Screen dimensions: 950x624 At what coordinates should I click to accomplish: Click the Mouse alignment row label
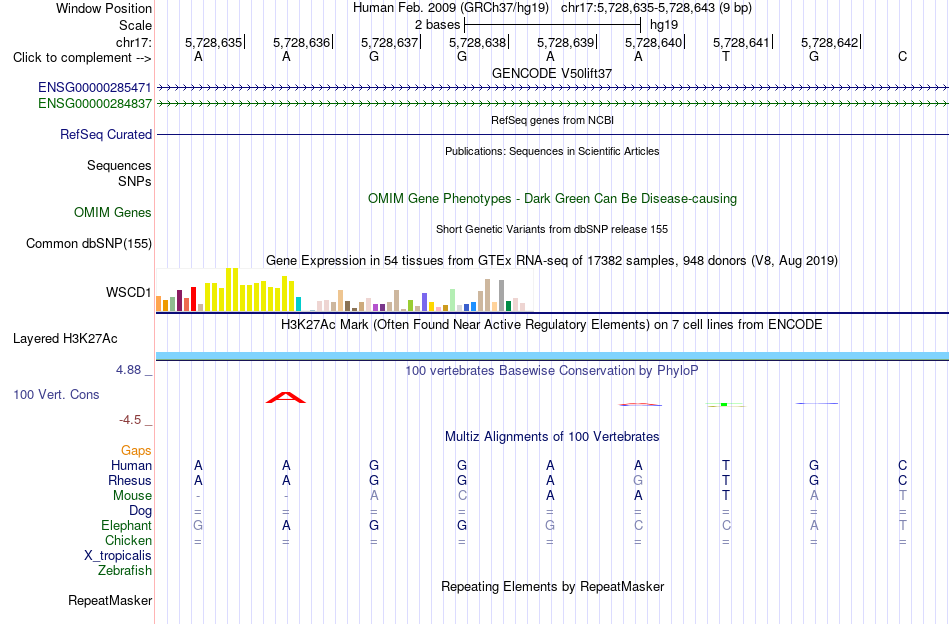(x=132, y=496)
